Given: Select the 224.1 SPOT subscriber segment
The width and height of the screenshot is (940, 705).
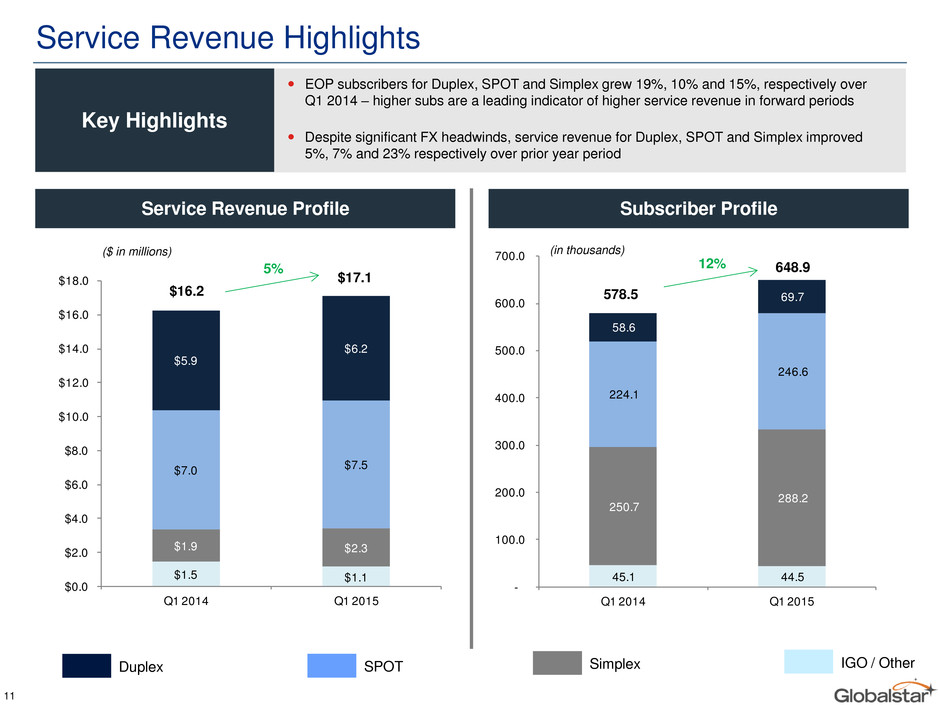Looking at the screenshot, I should (623, 394).
